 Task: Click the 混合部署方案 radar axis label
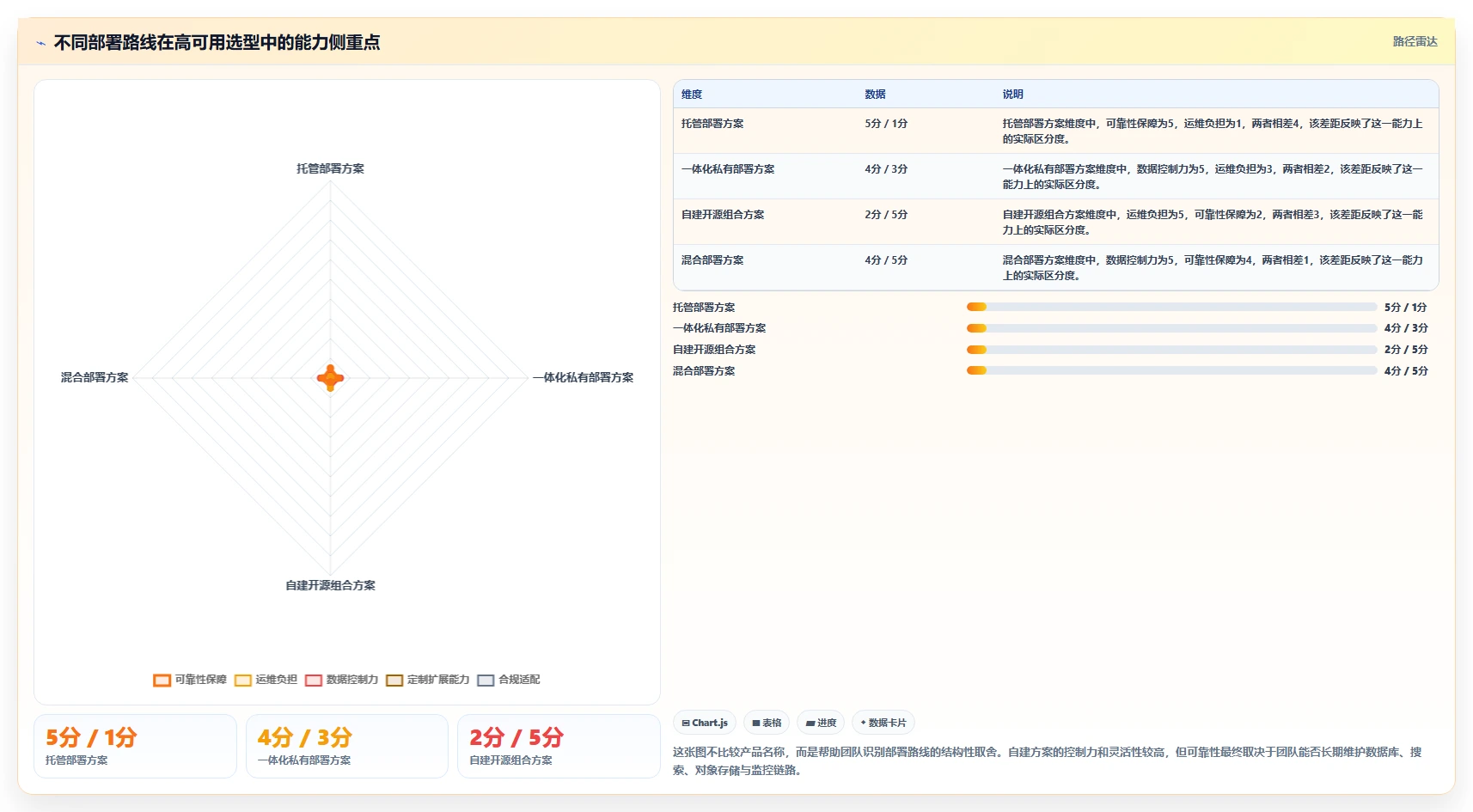pyautogui.click(x=95, y=377)
